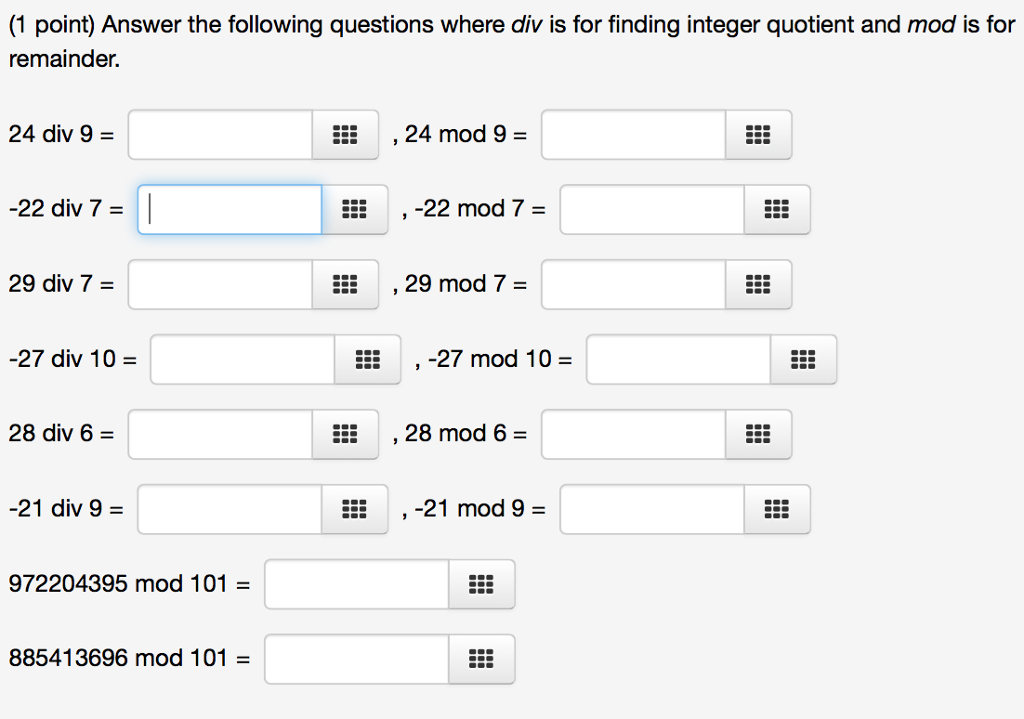Open the equation editor for -22 div 7
The image size is (1024, 719).
coord(355,209)
